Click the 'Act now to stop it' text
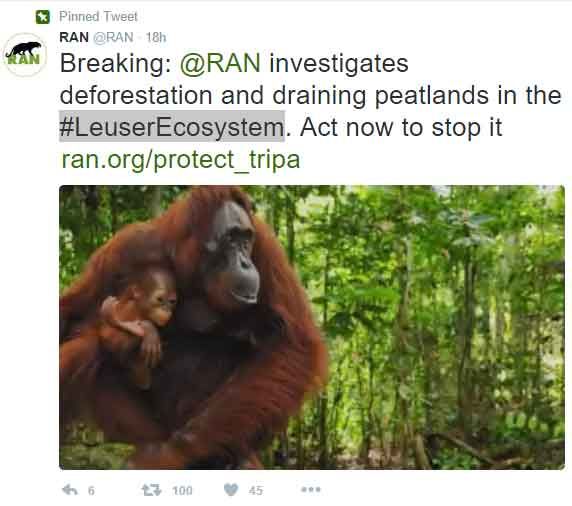Viewport: 572px width, 506px height. point(401,128)
